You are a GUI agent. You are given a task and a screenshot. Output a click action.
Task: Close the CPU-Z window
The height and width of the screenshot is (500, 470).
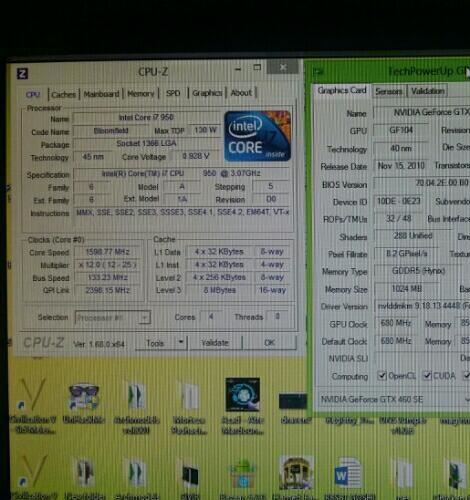coord(283,68)
